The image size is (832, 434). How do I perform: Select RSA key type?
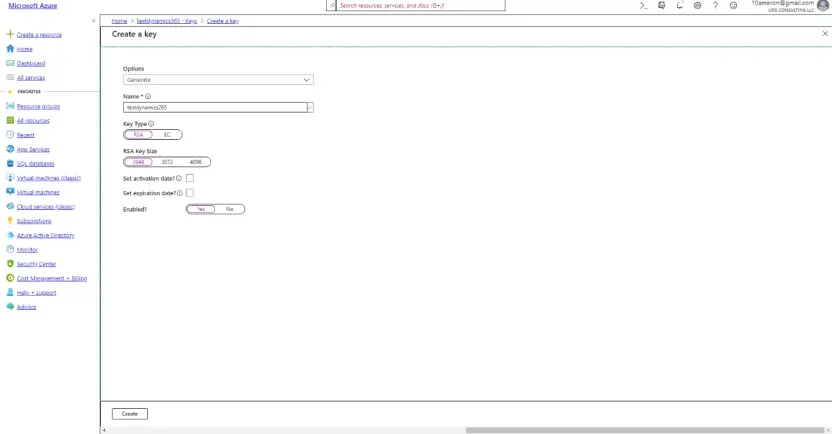(138, 135)
